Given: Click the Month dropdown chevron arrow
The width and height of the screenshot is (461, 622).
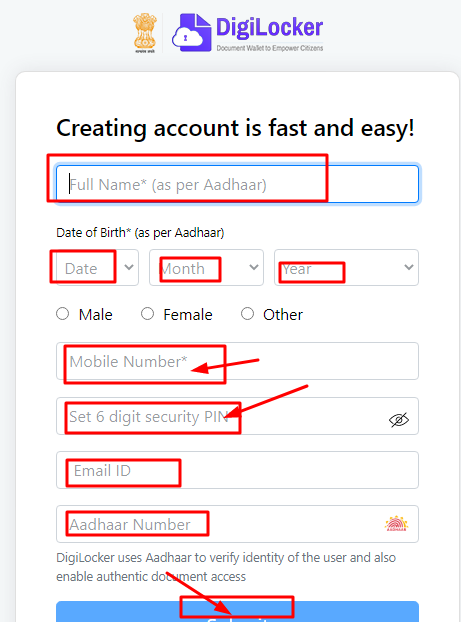Looking at the screenshot, I should tap(254, 267).
